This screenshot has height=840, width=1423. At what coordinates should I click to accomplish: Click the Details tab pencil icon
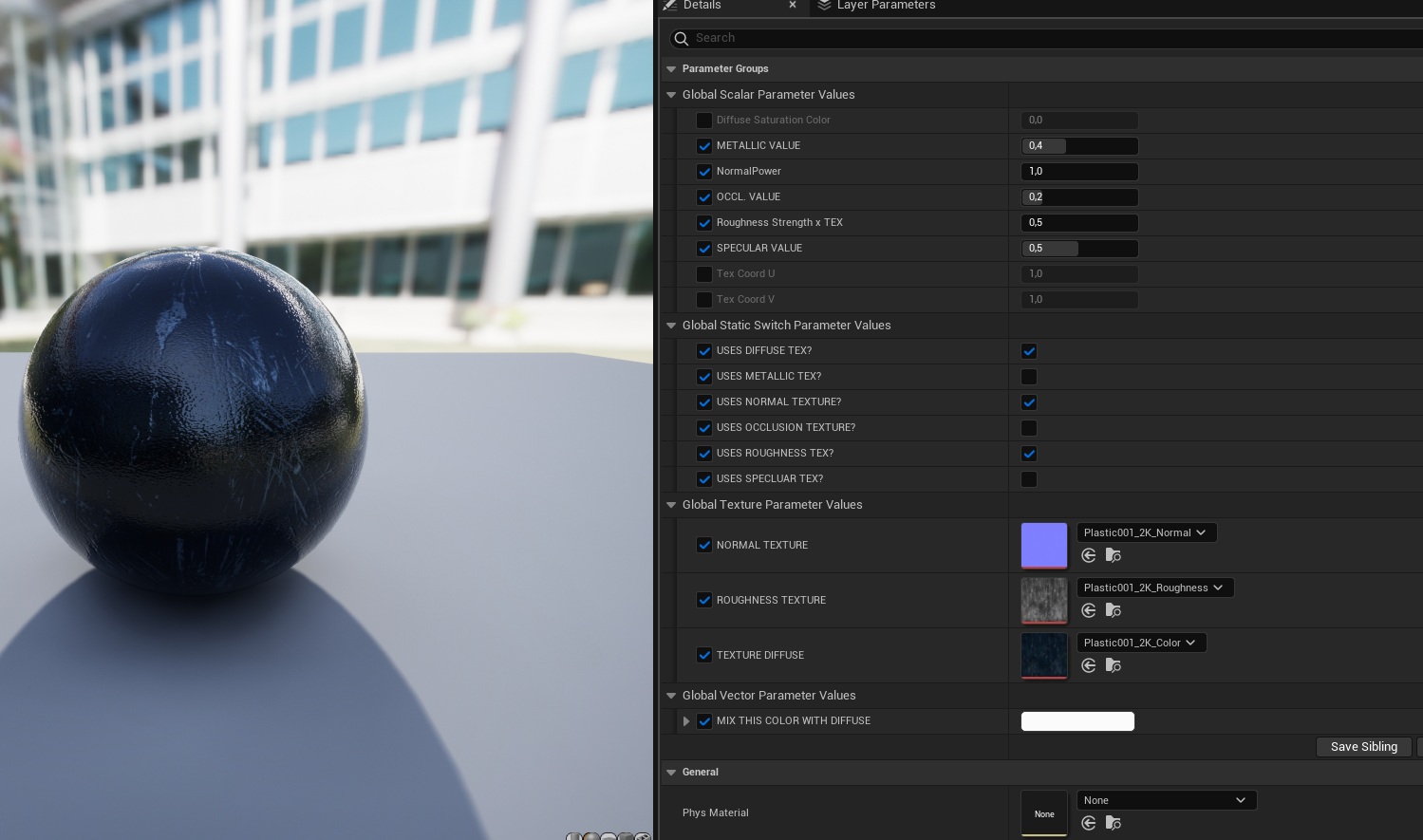click(x=670, y=5)
